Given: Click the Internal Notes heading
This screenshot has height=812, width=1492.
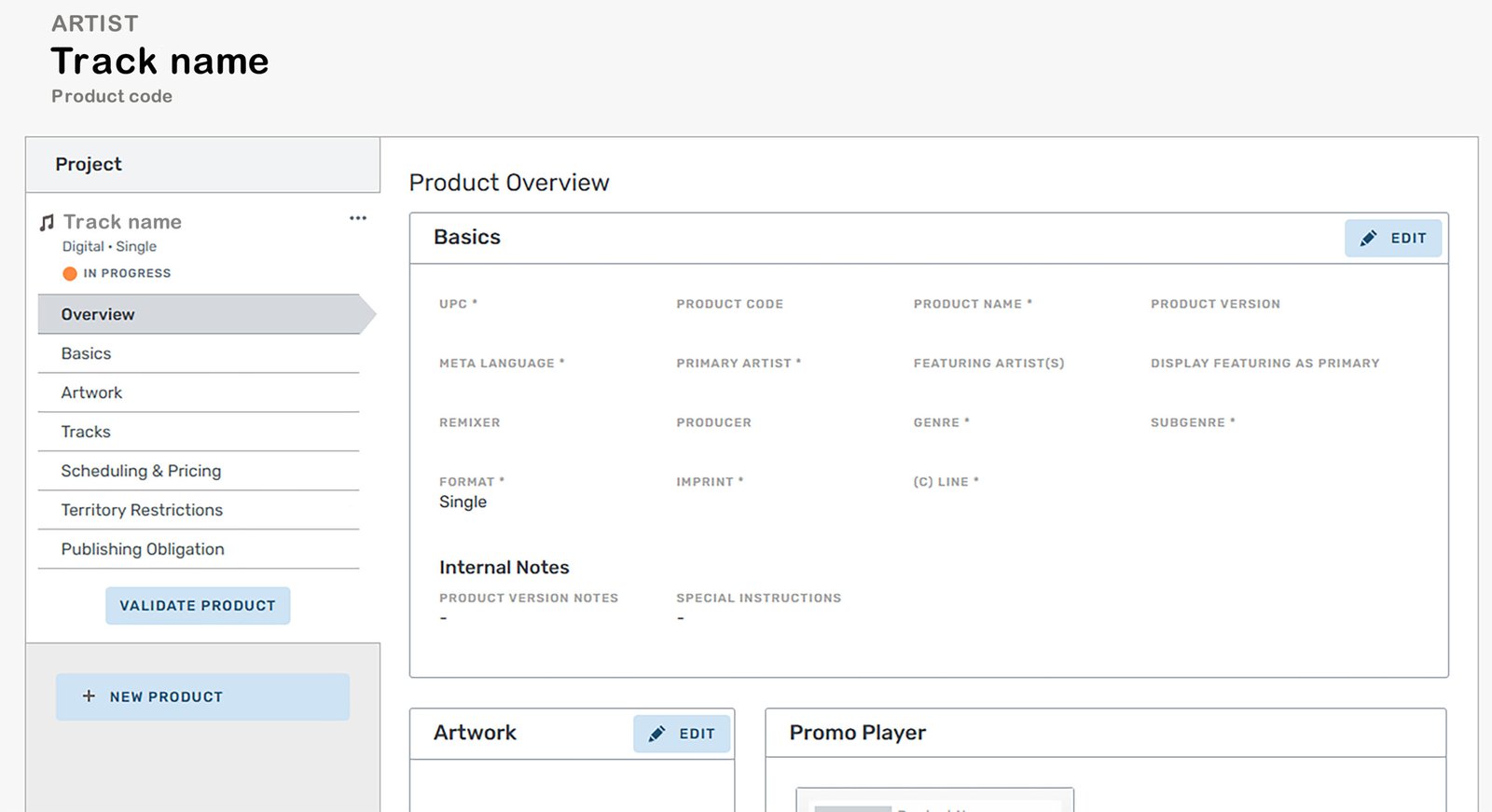Looking at the screenshot, I should [504, 568].
